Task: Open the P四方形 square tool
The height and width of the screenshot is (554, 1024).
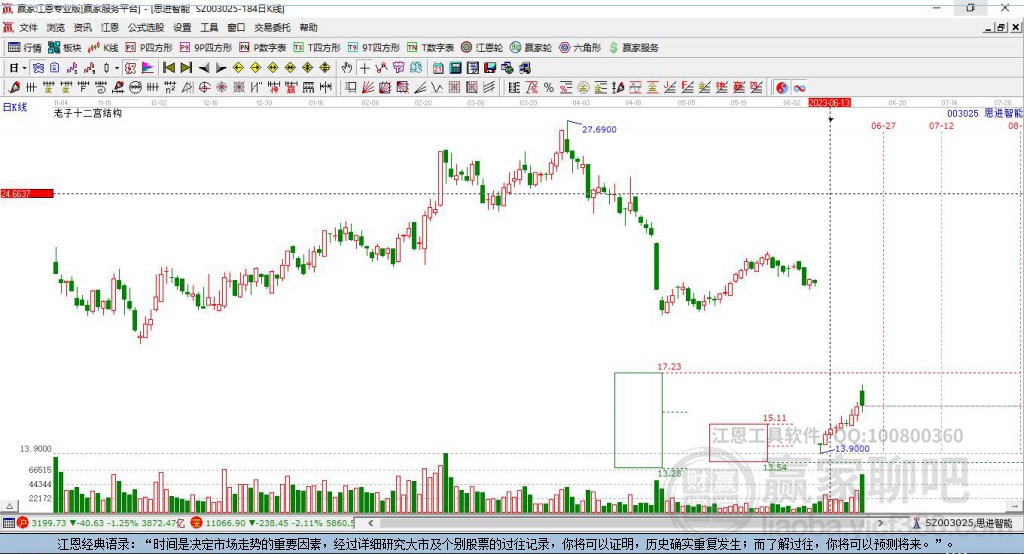Action: click(x=149, y=48)
